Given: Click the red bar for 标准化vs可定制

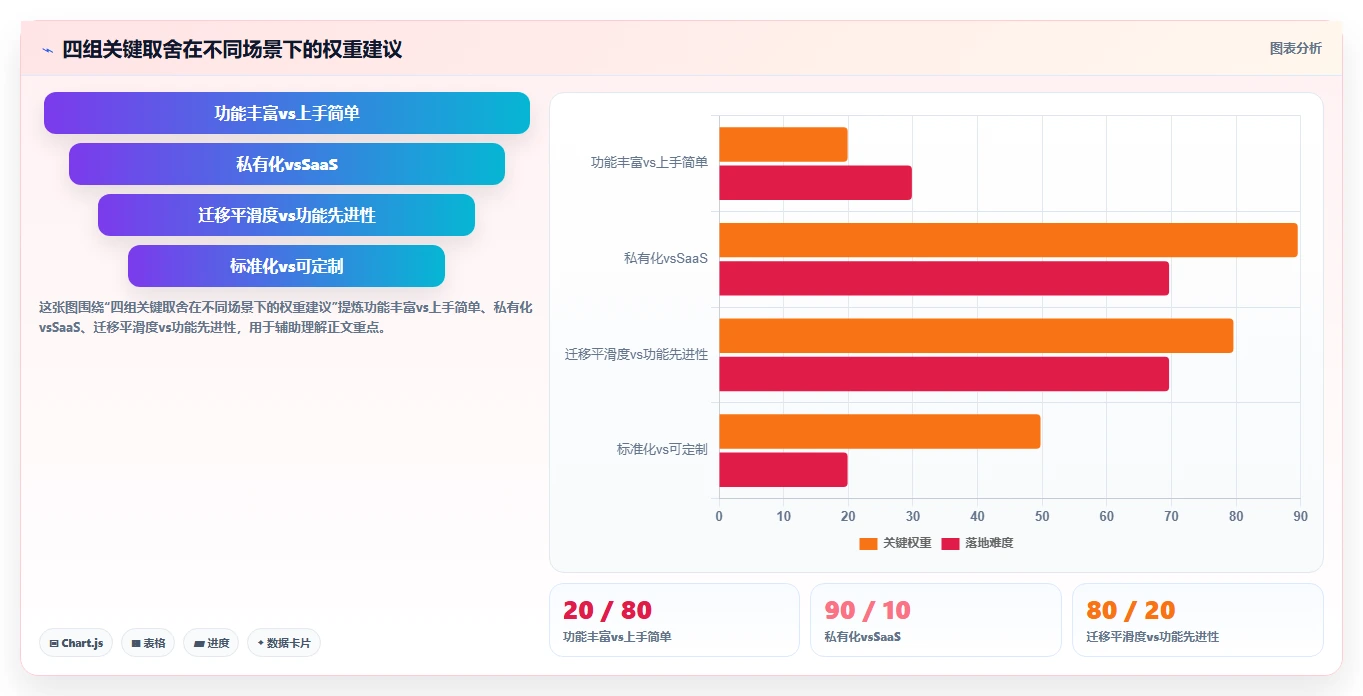Looking at the screenshot, I should [783, 470].
